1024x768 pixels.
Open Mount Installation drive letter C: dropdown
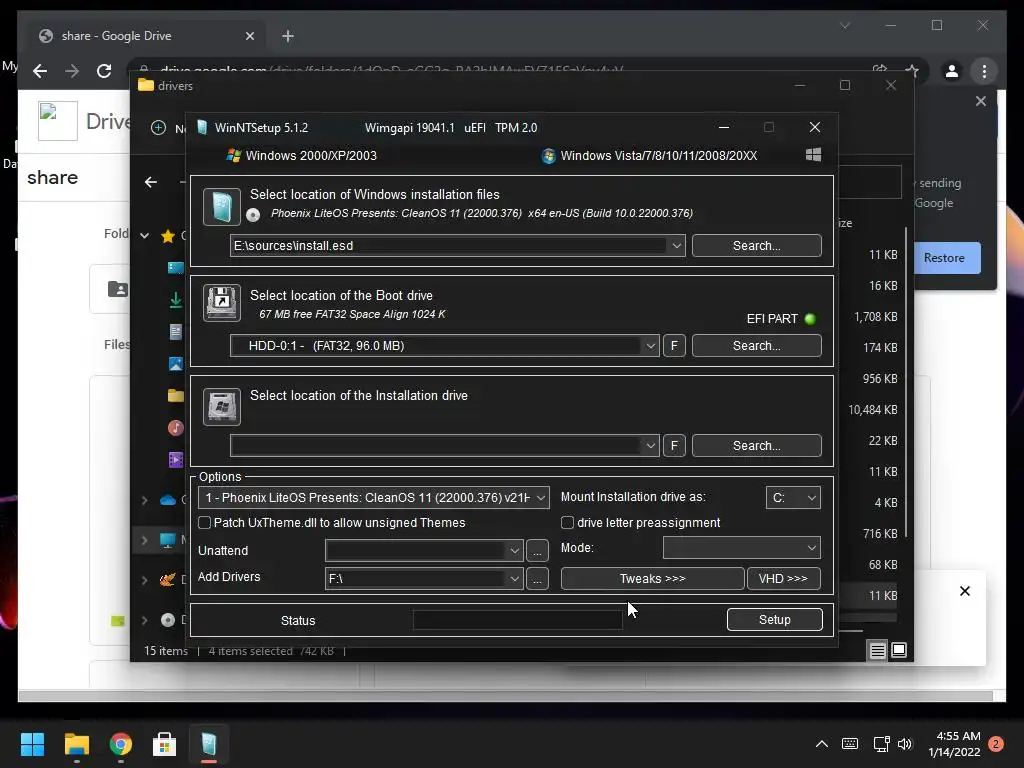coord(811,498)
